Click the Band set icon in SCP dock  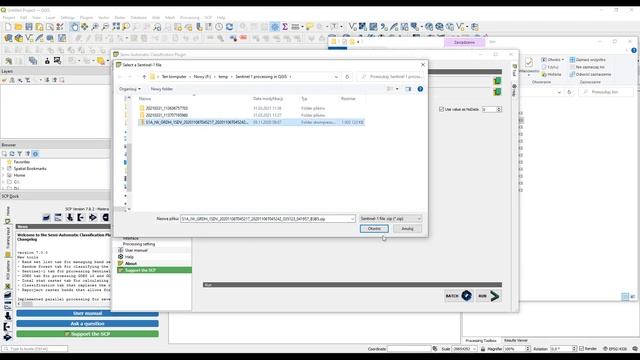[x=47, y=218]
